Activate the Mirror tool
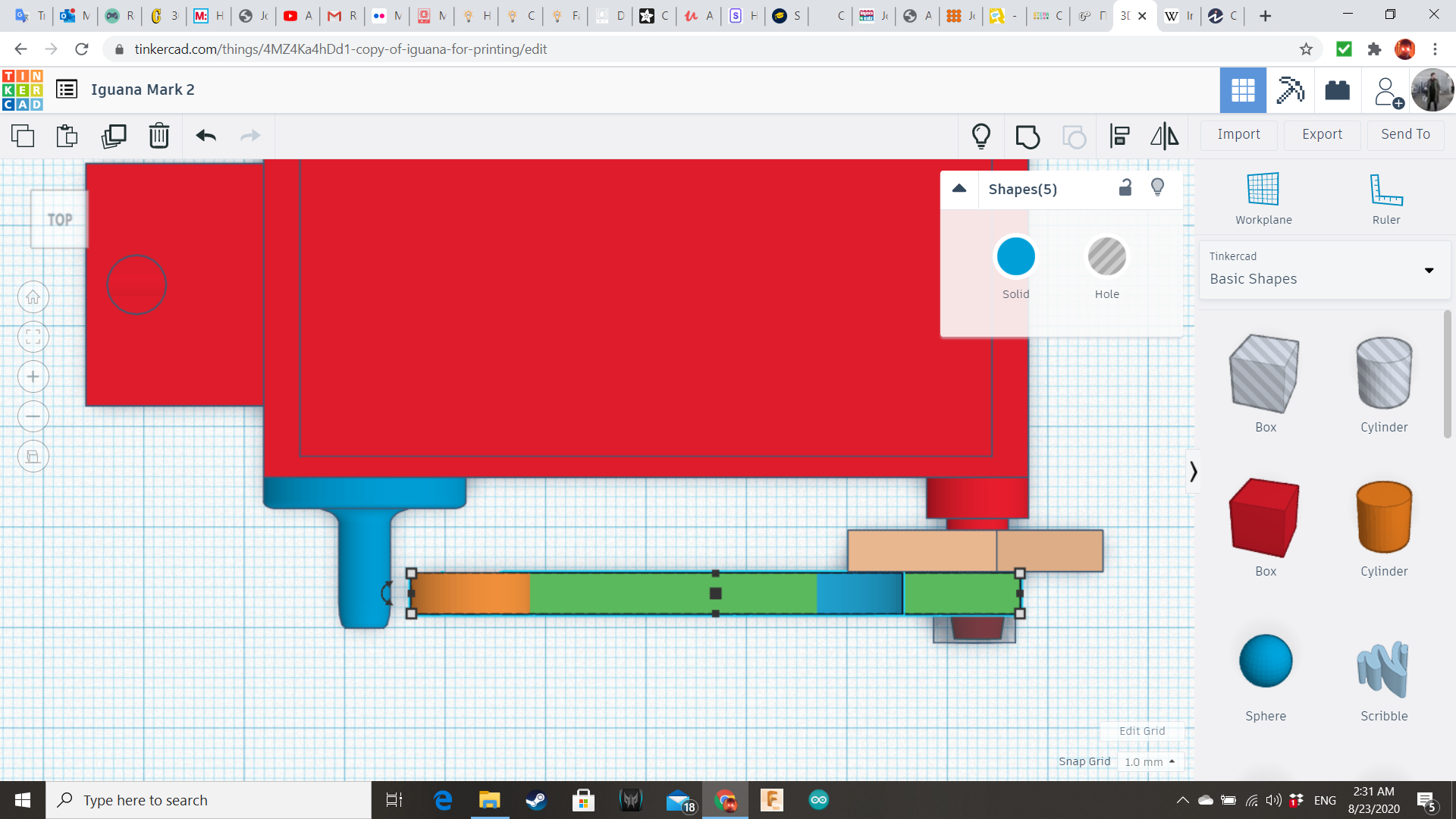1456x819 pixels. 1164,136
